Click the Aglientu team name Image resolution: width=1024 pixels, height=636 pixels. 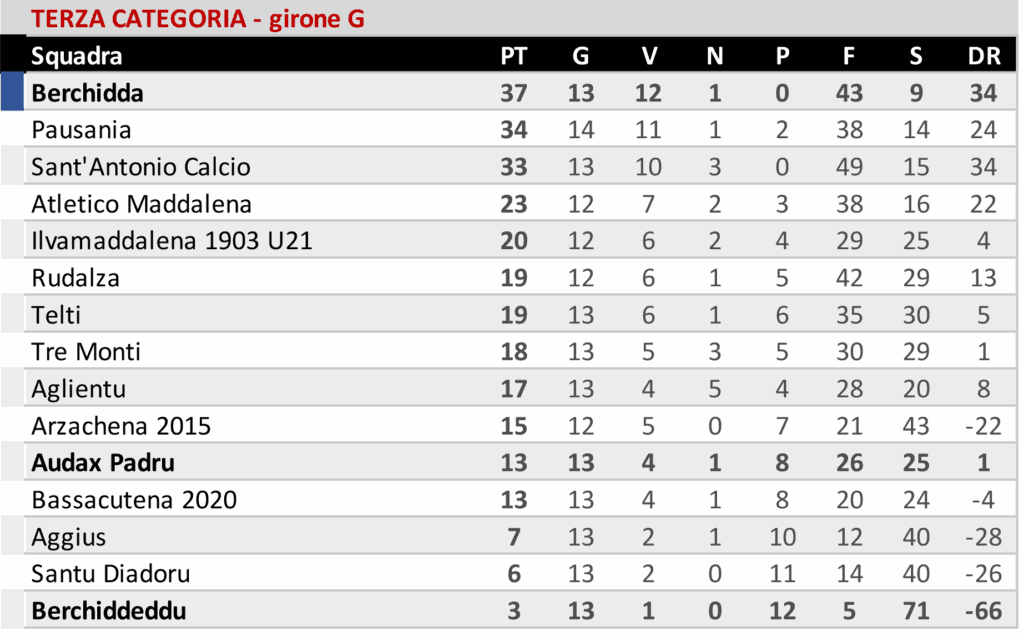(79, 389)
